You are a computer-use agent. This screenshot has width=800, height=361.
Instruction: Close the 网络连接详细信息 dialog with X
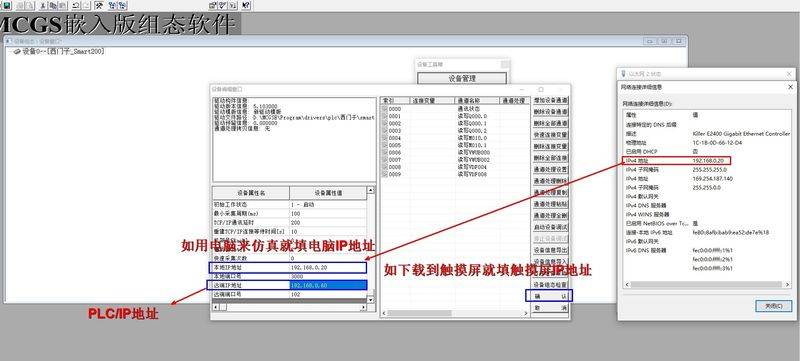[x=790, y=87]
